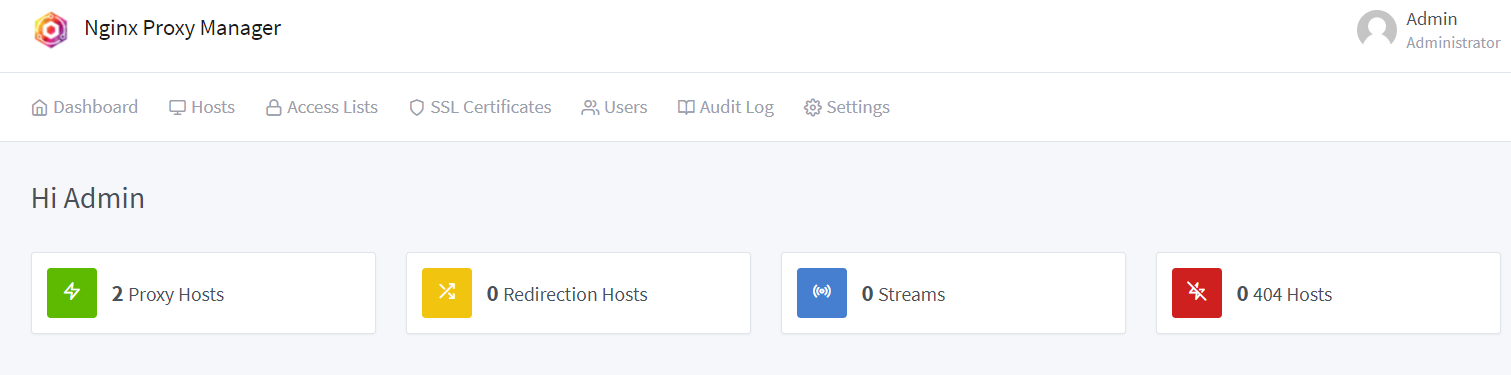The width and height of the screenshot is (1511, 375).
Task: Click the blue Streams broadcast icon
Action: 822,293
